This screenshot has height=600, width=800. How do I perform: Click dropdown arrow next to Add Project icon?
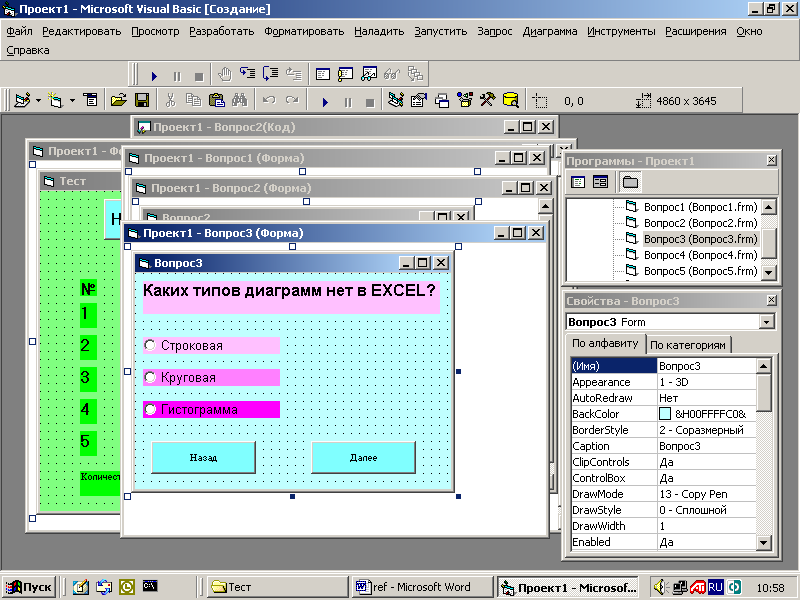click(x=38, y=100)
